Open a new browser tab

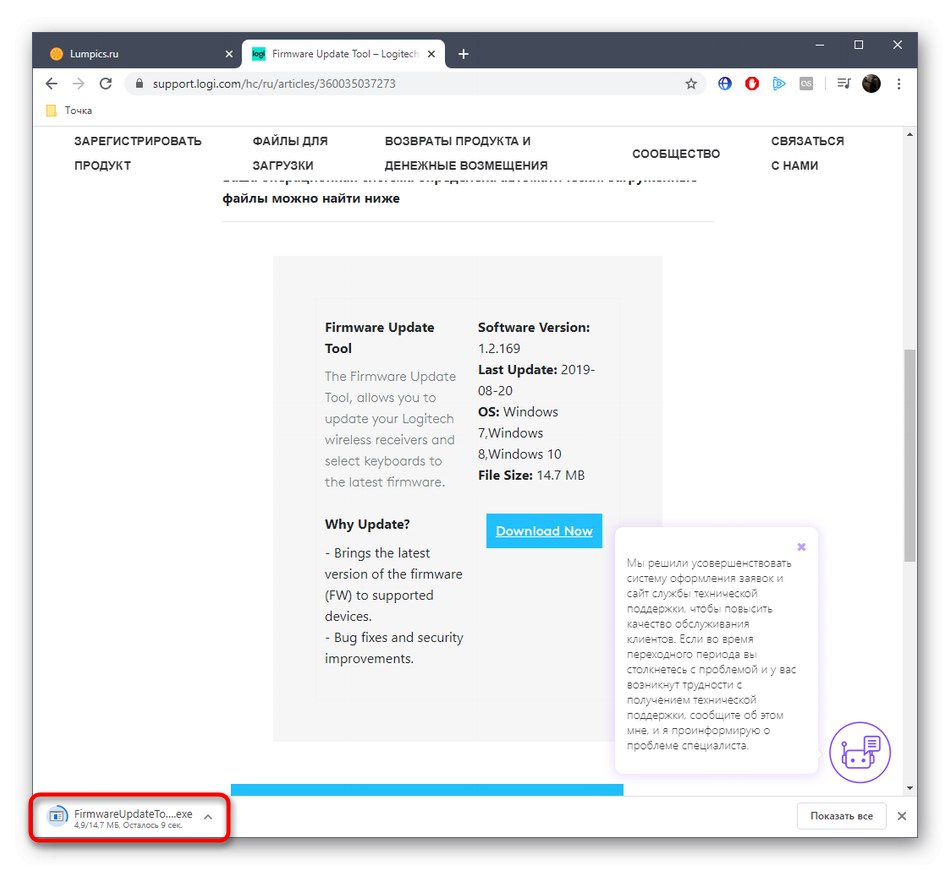click(x=463, y=54)
